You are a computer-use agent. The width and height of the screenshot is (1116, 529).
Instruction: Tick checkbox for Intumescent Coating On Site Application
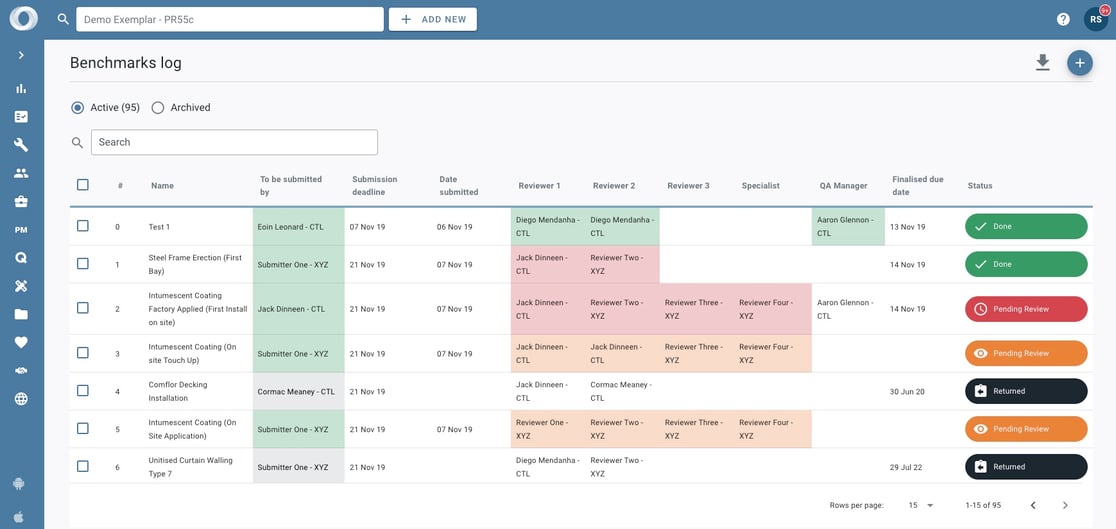tap(83, 428)
